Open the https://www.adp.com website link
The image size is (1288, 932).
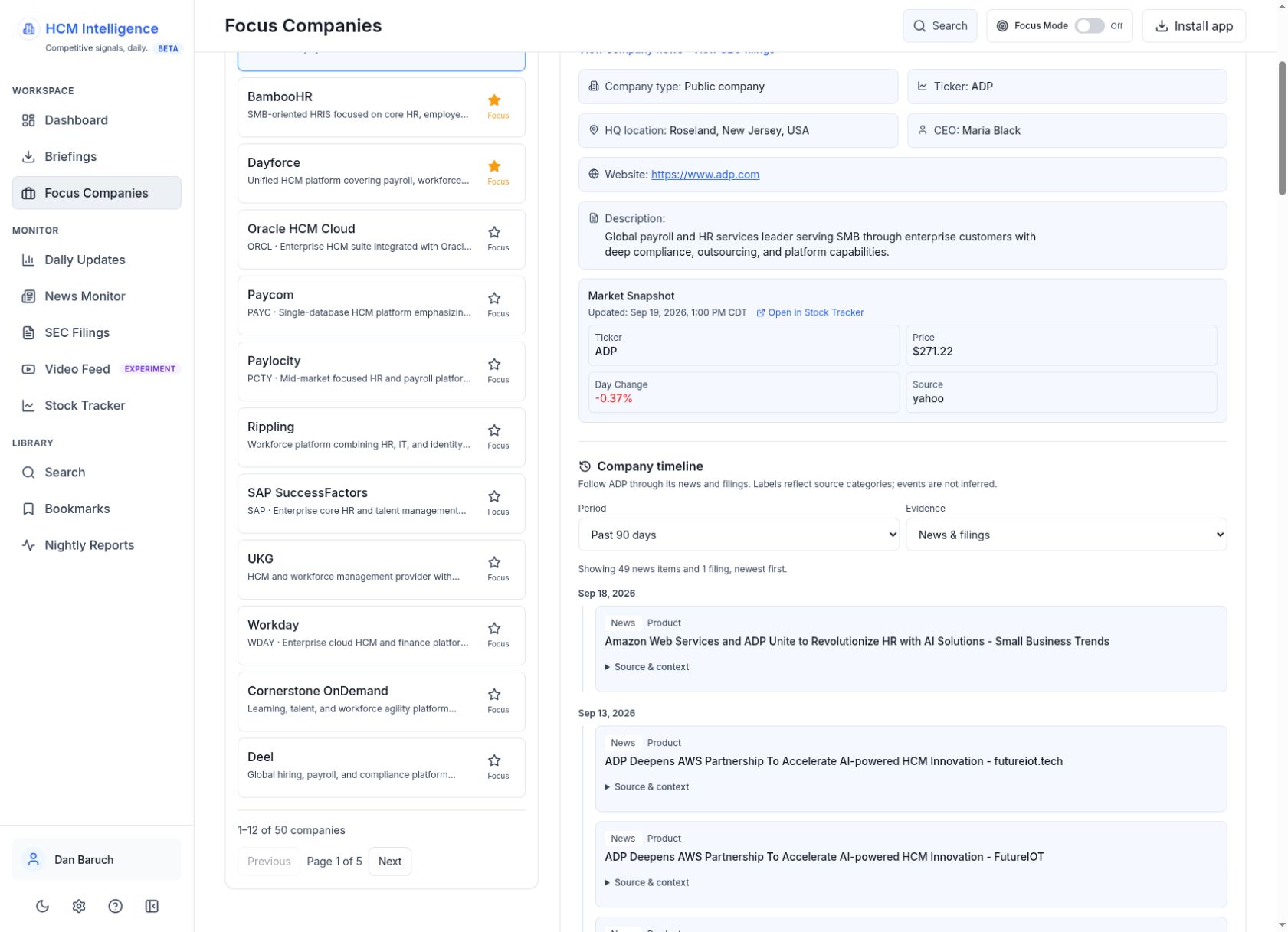[x=705, y=175]
